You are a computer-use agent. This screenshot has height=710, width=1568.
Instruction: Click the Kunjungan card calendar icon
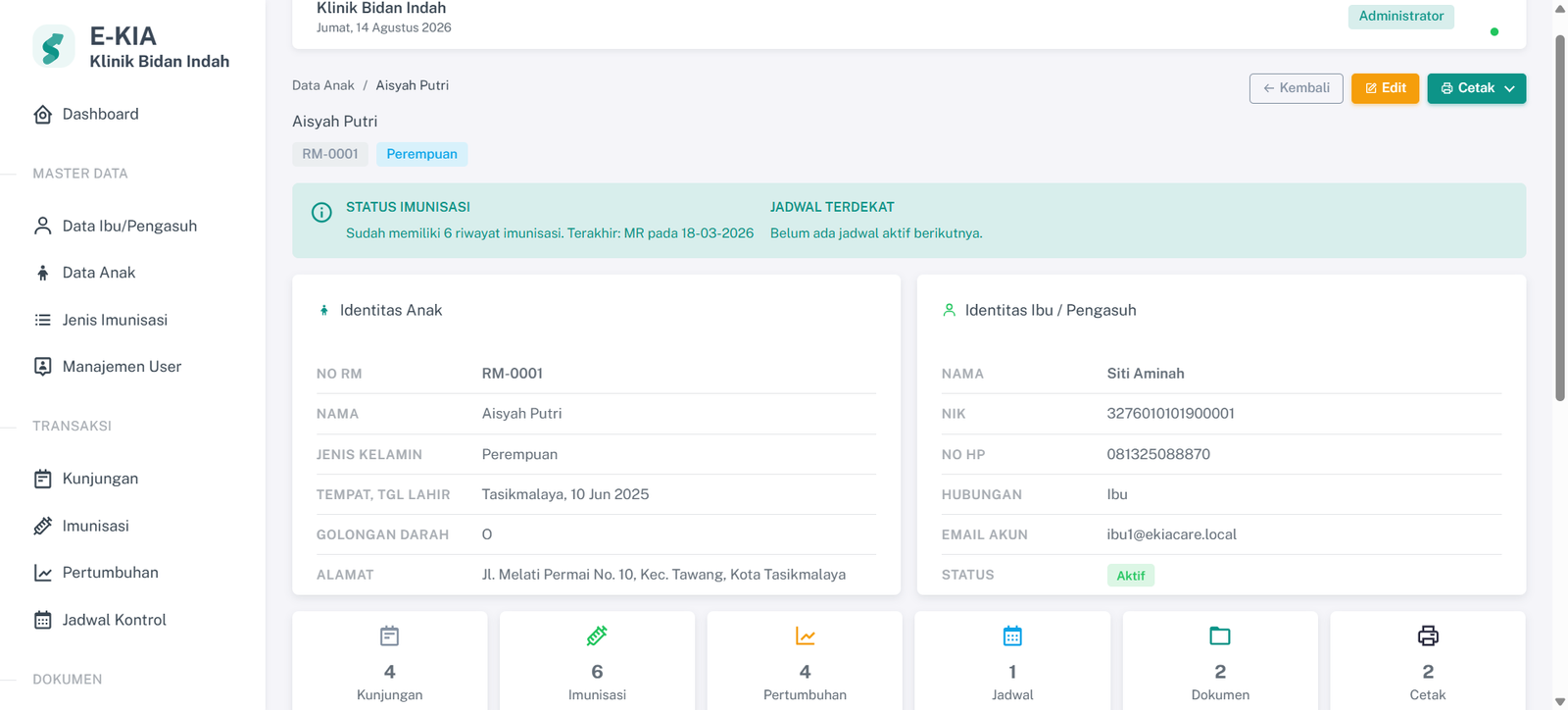[389, 636]
